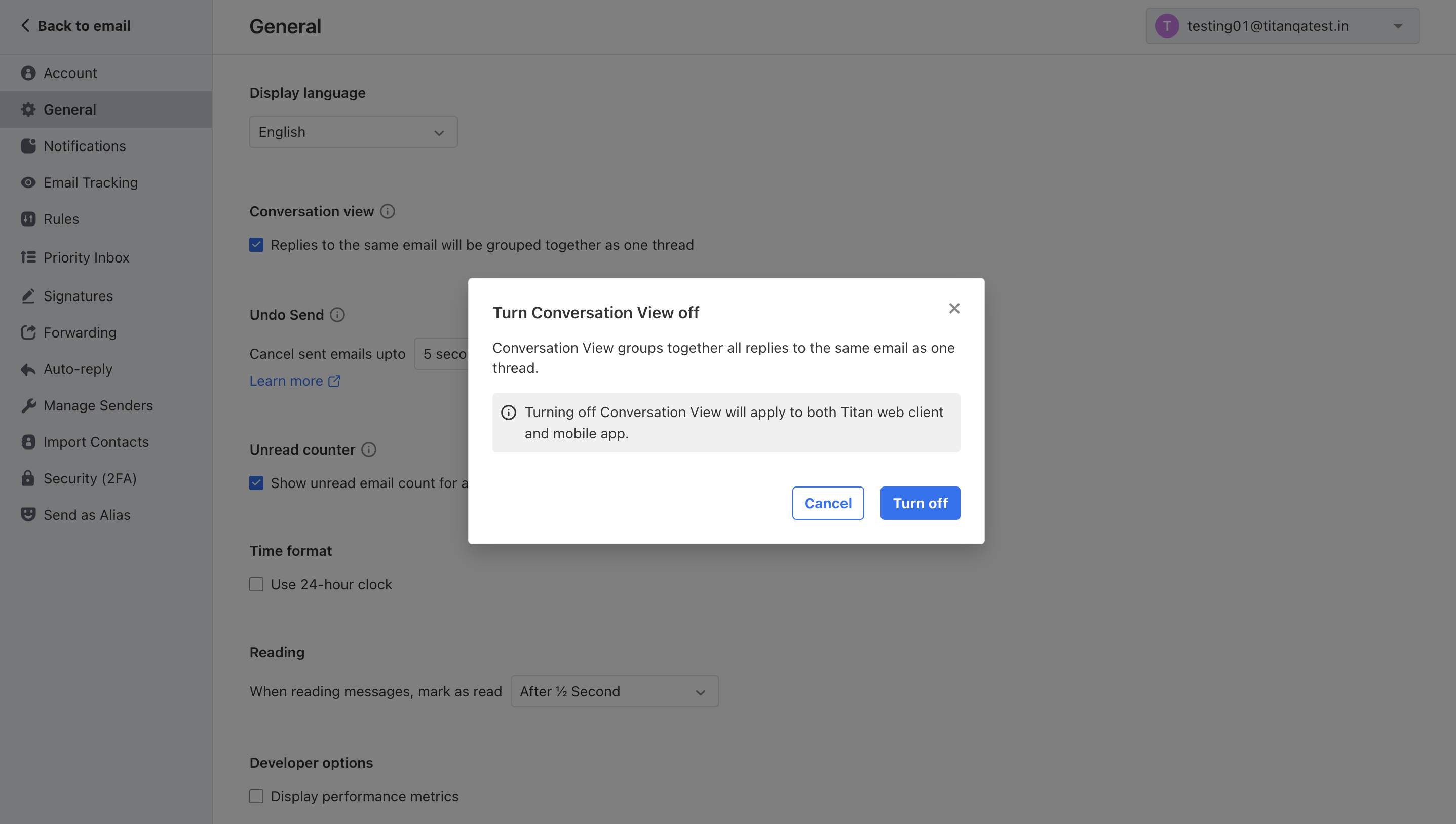The image size is (1456, 824).
Task: Click the purple T account avatar
Action: point(1166,26)
